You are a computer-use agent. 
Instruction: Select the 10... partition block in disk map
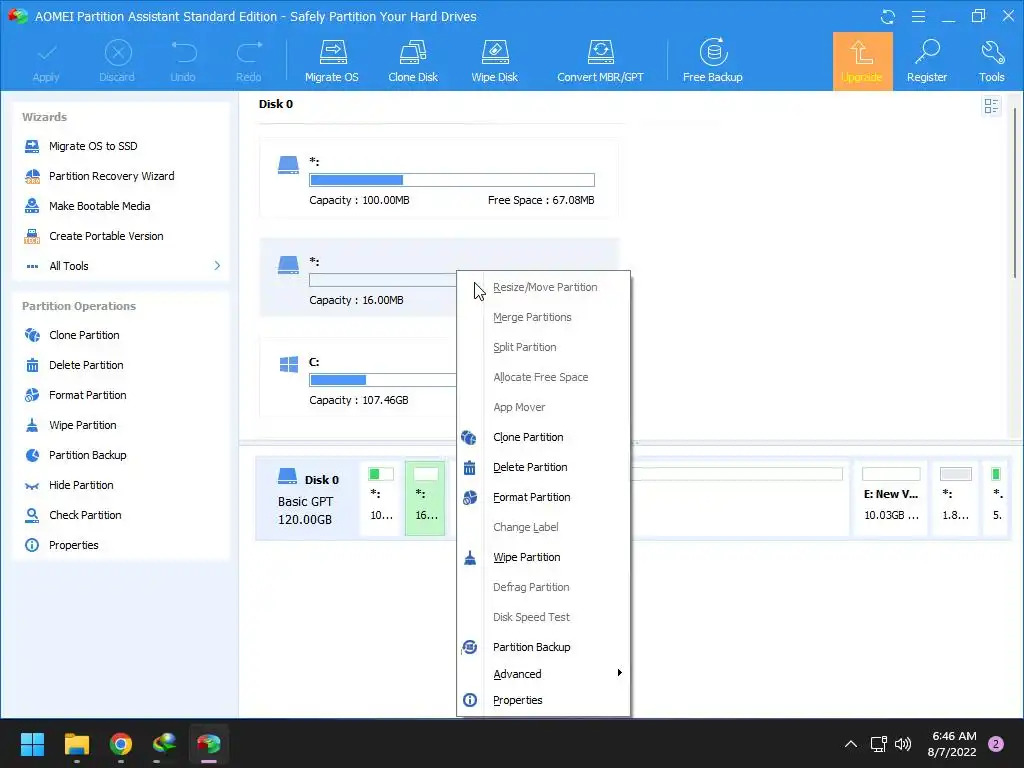click(x=381, y=498)
